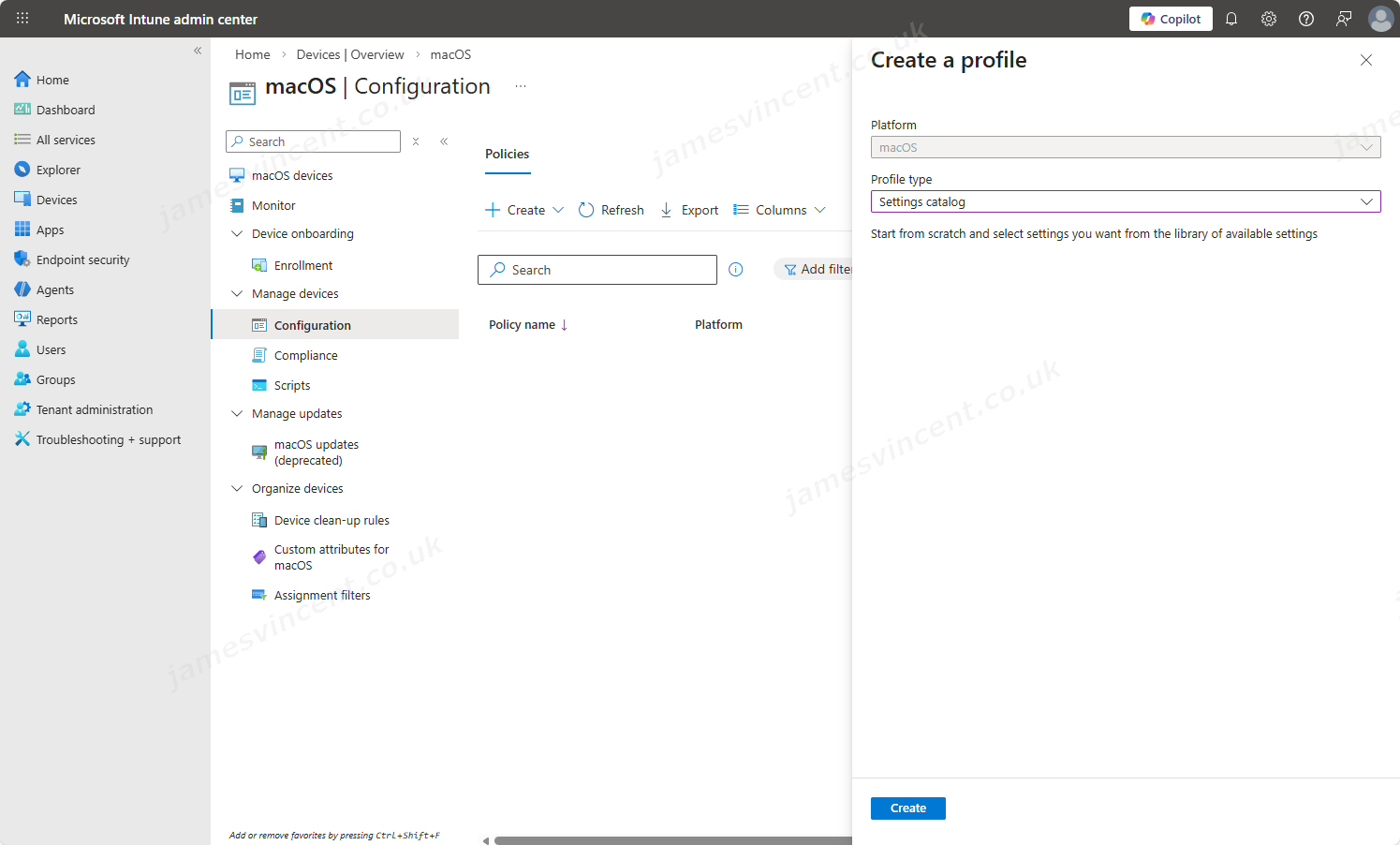The image size is (1400, 845).
Task: Open the feedback icon in header
Action: pos(1344,19)
